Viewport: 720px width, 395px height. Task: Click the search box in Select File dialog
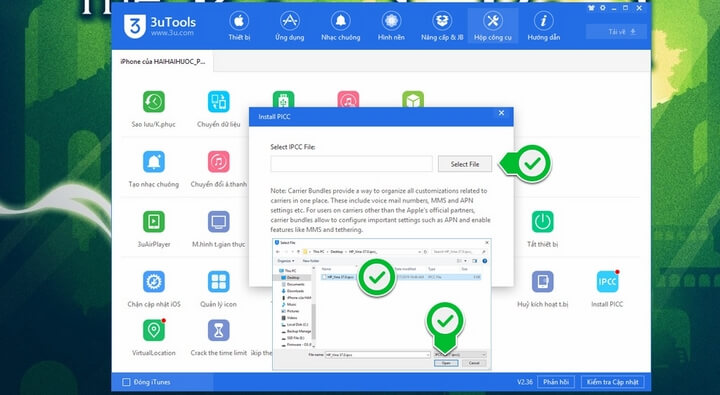point(459,252)
